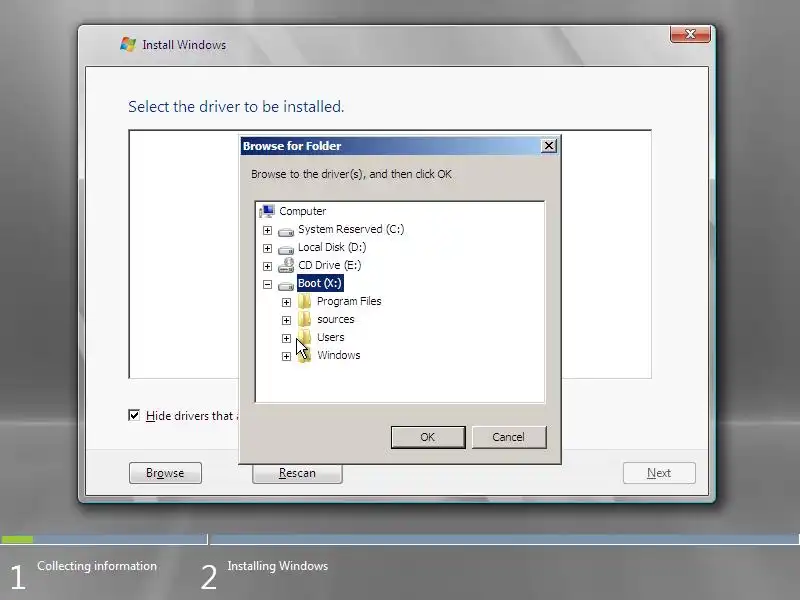800x600 pixels.
Task: Select Local Disk (D:) label
Action: pos(332,247)
